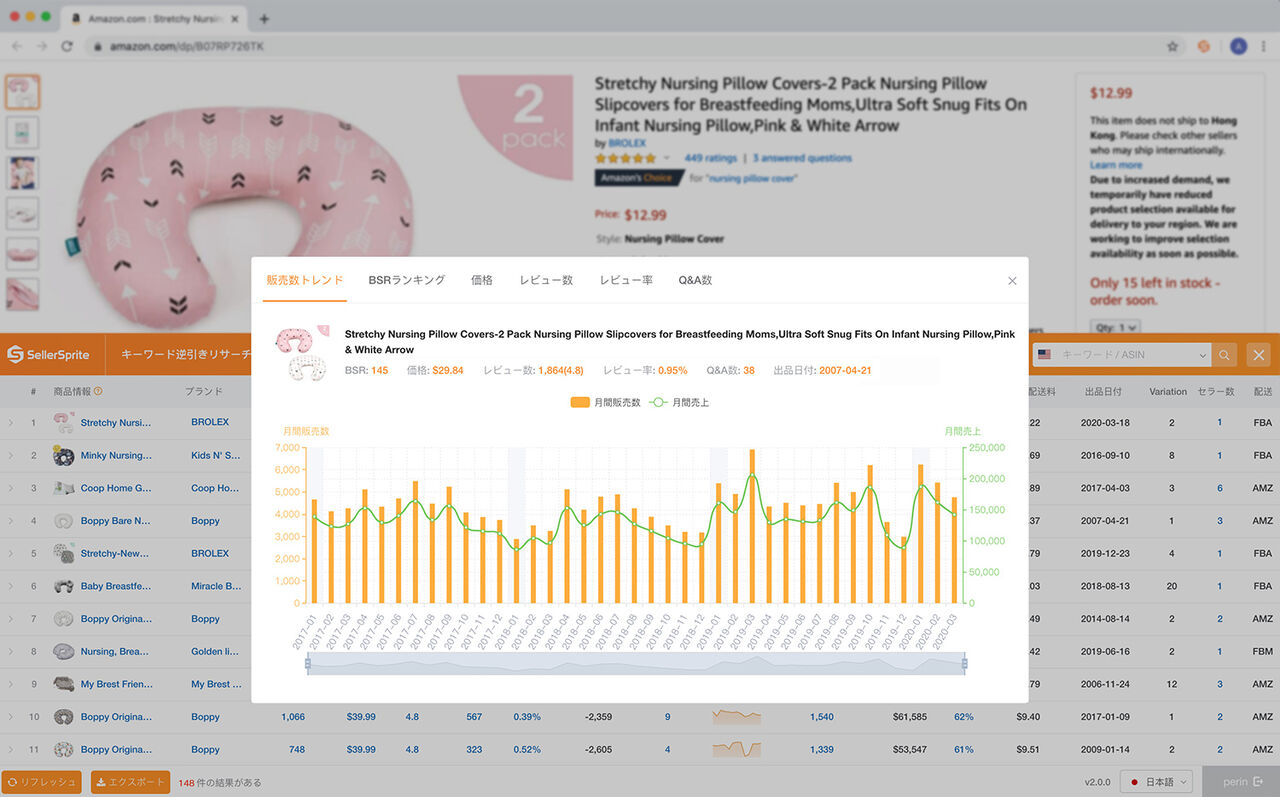Screen dimensions: 1280x797
Task: Click the chart range slider's right handle
Action: [965, 663]
